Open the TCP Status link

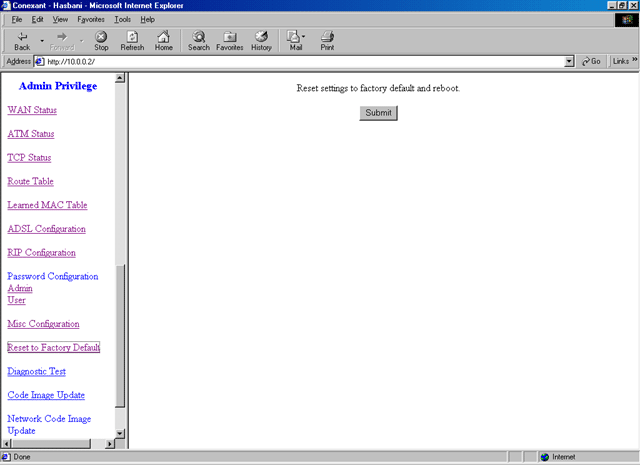tap(29, 157)
